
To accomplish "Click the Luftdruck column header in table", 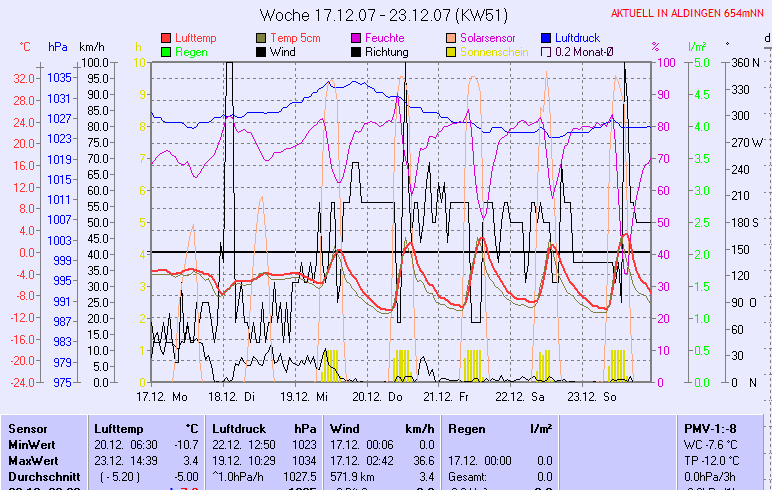I will tap(237, 428).
